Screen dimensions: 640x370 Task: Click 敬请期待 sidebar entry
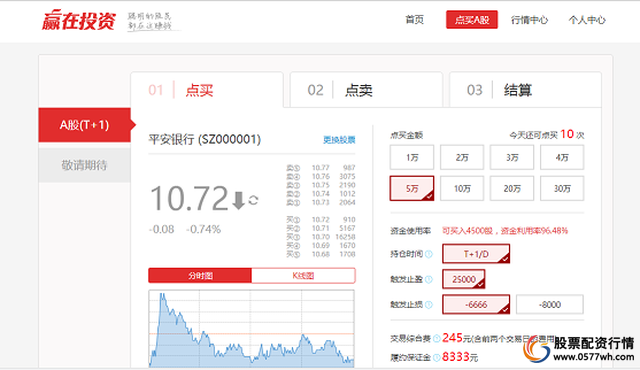pos(84,165)
